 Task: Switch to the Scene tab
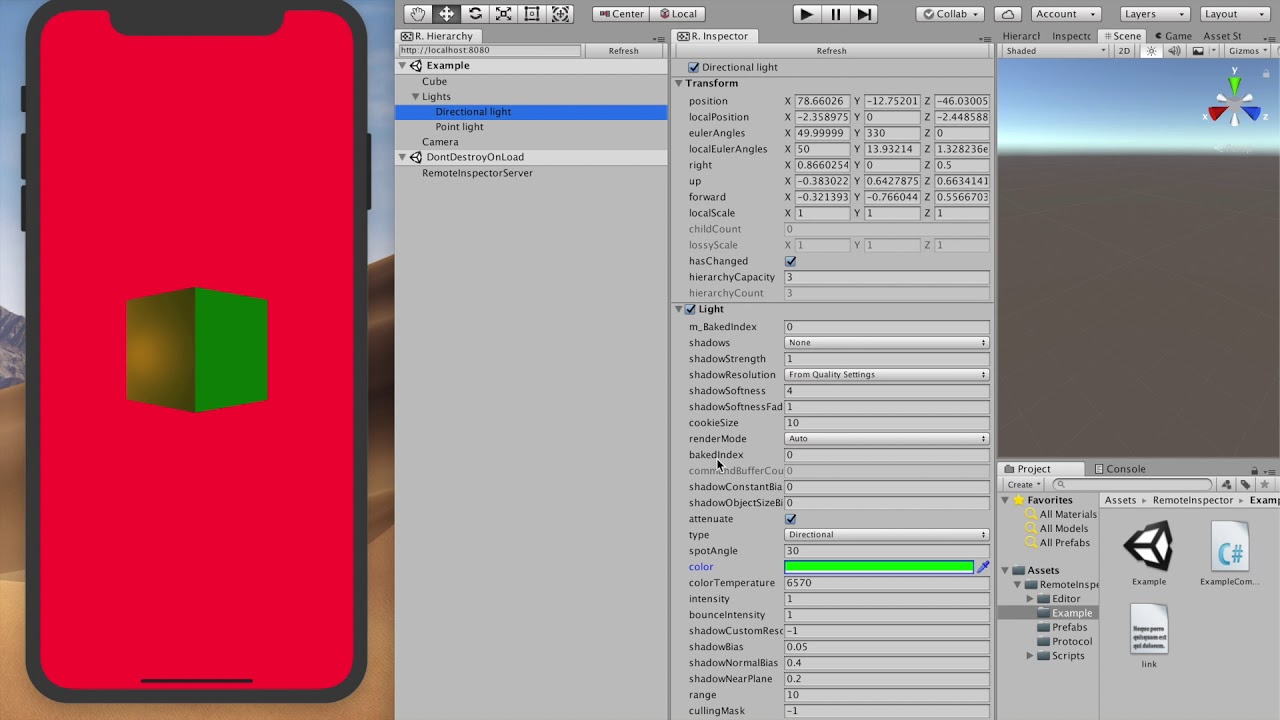[1122, 36]
